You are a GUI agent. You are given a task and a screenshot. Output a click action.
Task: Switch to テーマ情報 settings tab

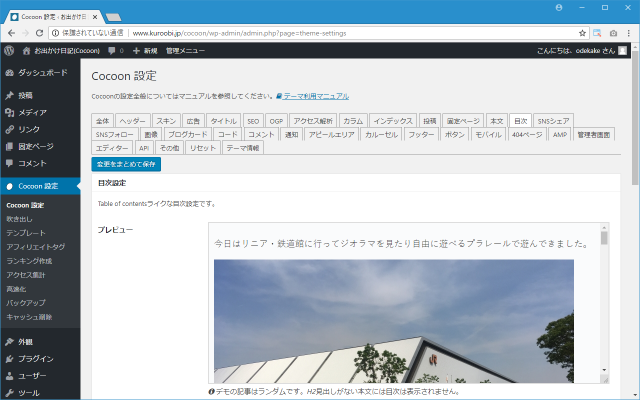pyautogui.click(x=243, y=148)
